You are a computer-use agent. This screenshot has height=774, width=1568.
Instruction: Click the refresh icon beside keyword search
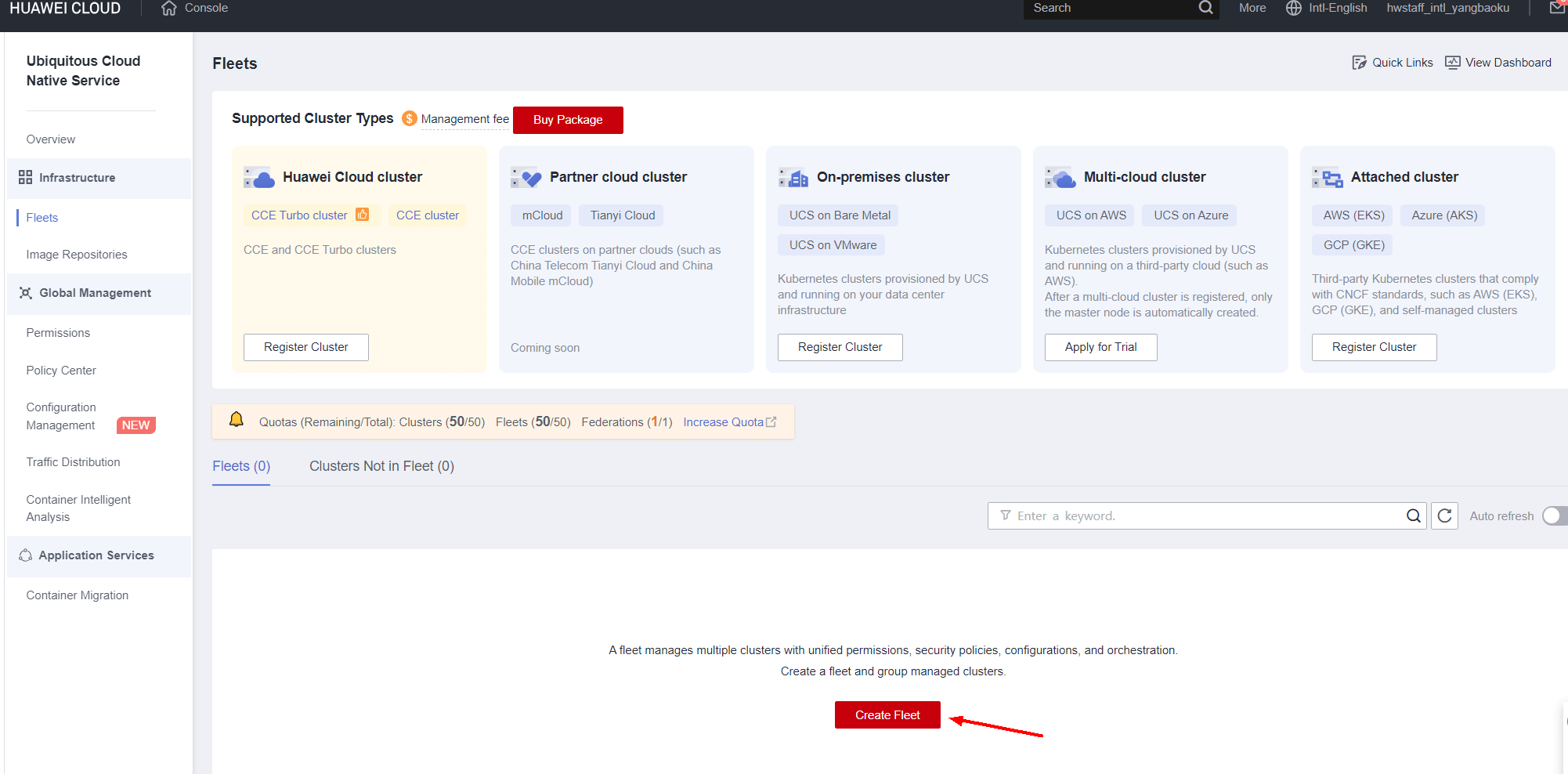point(1444,515)
